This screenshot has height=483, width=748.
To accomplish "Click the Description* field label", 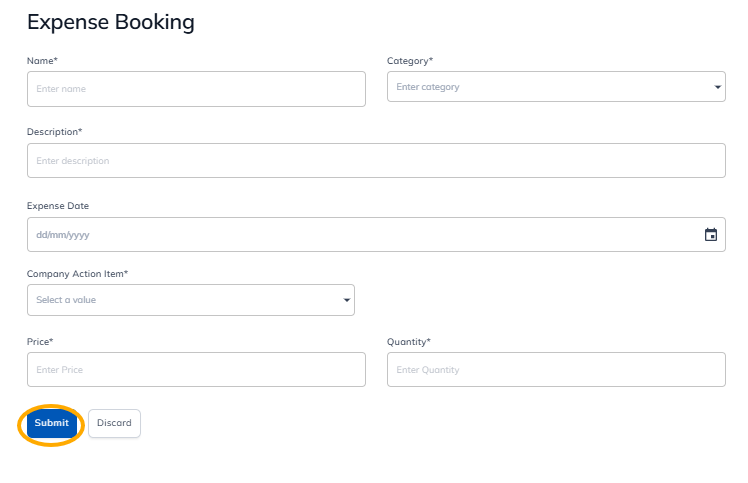I will pyautogui.click(x=55, y=132).
